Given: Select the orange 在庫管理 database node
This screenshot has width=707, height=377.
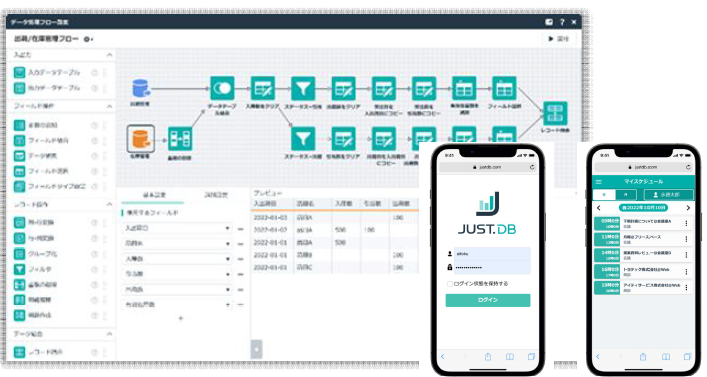Looking at the screenshot, I should pos(140,139).
